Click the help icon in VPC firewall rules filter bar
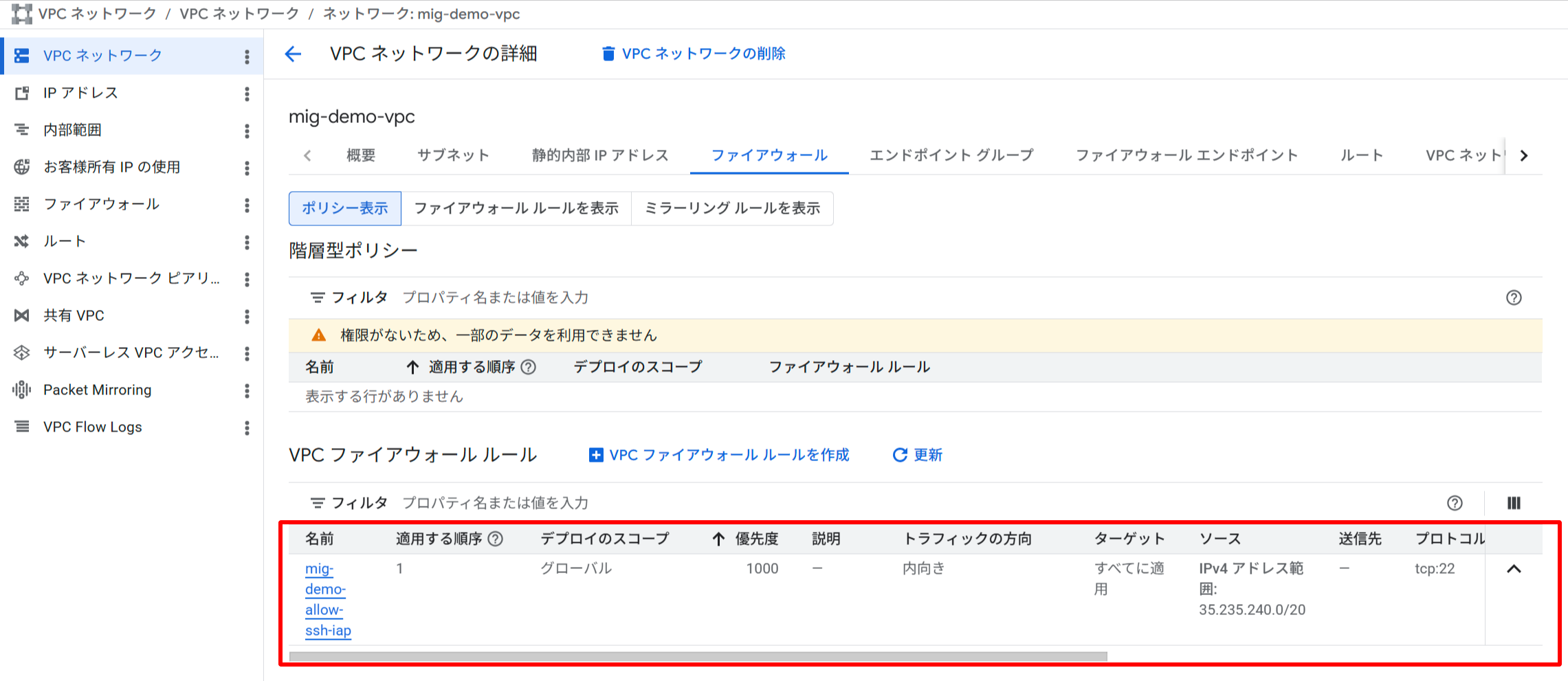 click(1455, 503)
